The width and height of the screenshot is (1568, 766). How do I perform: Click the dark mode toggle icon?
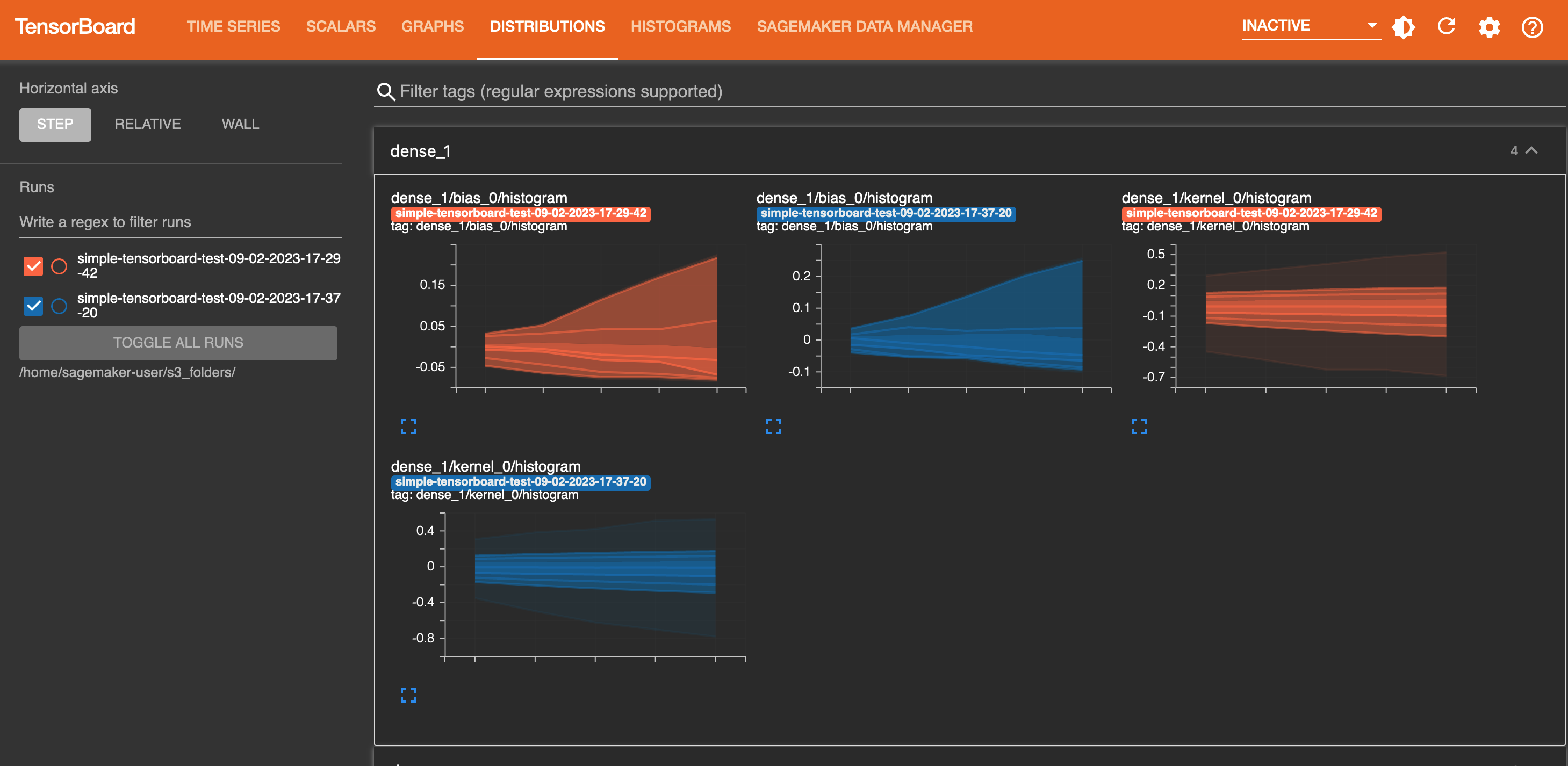1405,27
